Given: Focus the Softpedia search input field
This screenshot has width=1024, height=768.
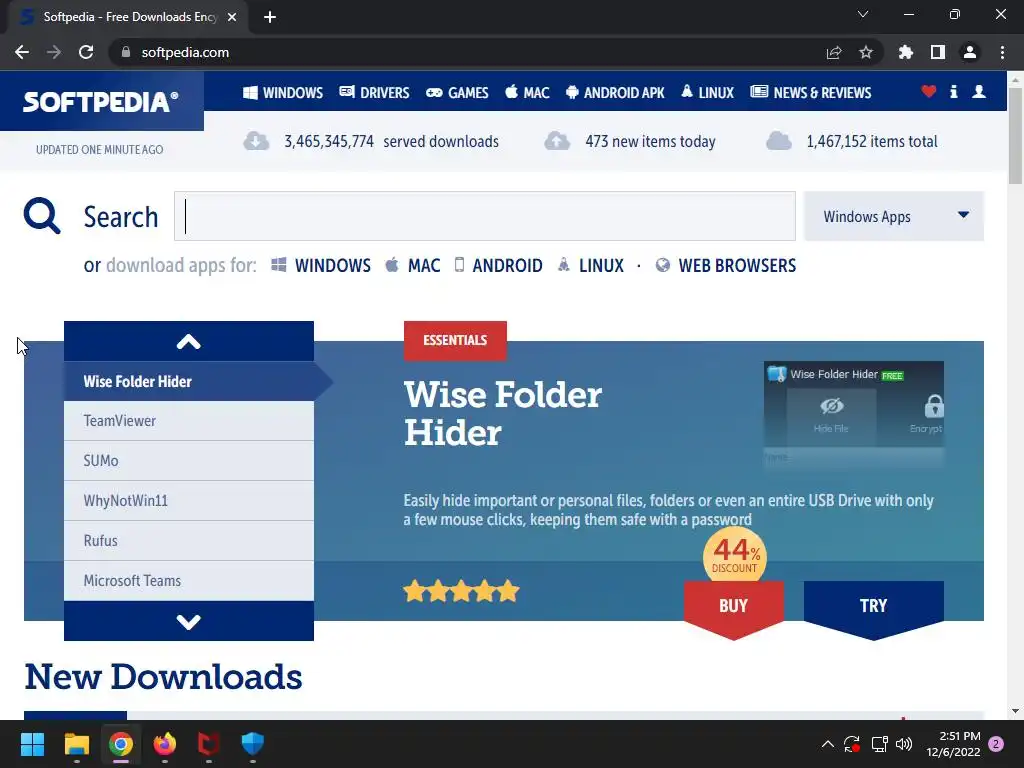Looking at the screenshot, I should click(x=485, y=216).
